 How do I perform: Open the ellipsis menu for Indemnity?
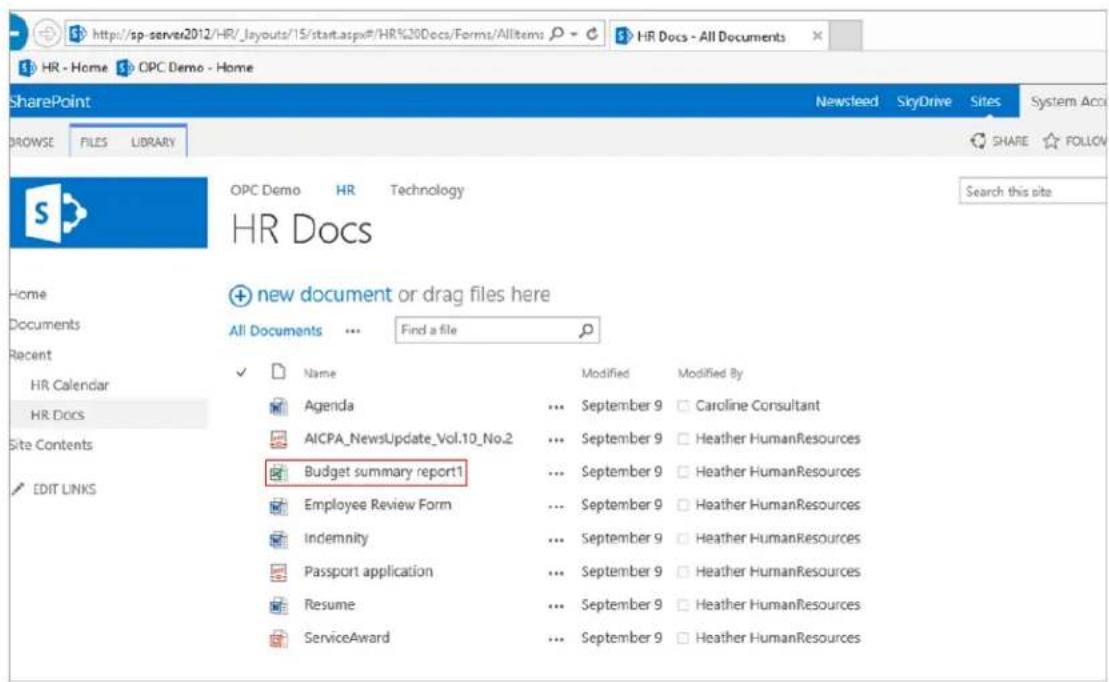[x=556, y=541]
